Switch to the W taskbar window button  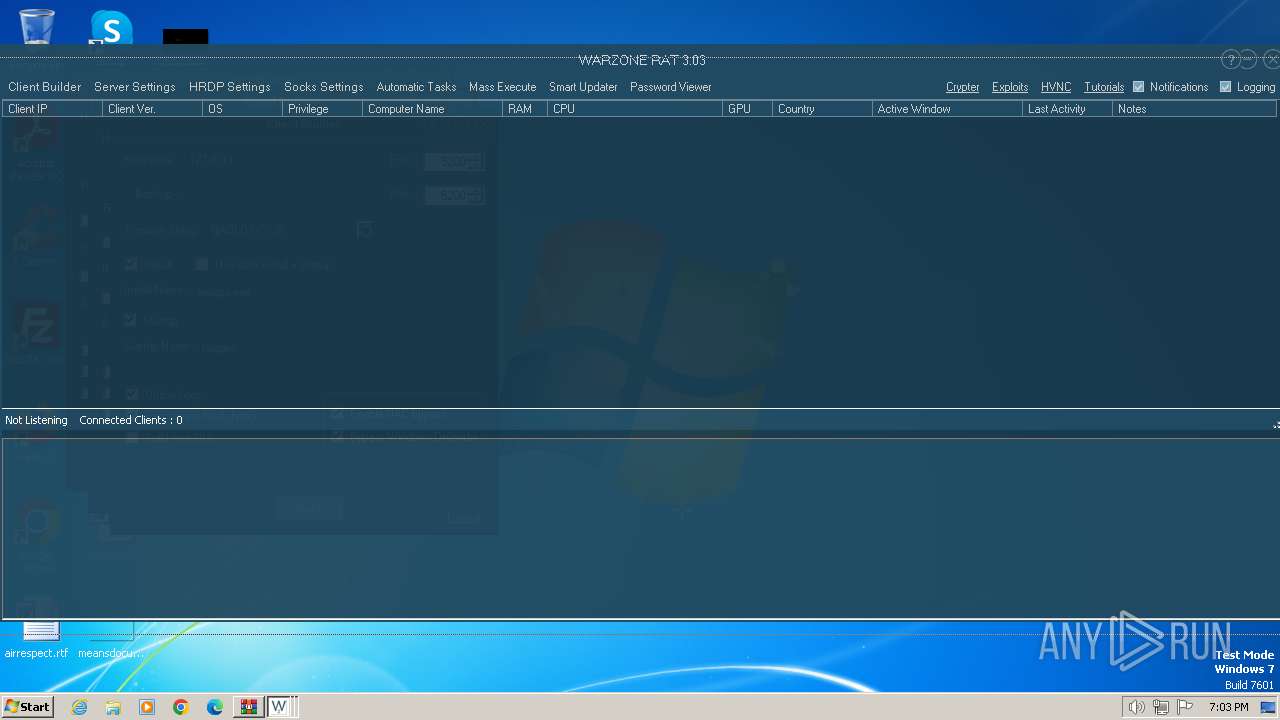point(281,707)
